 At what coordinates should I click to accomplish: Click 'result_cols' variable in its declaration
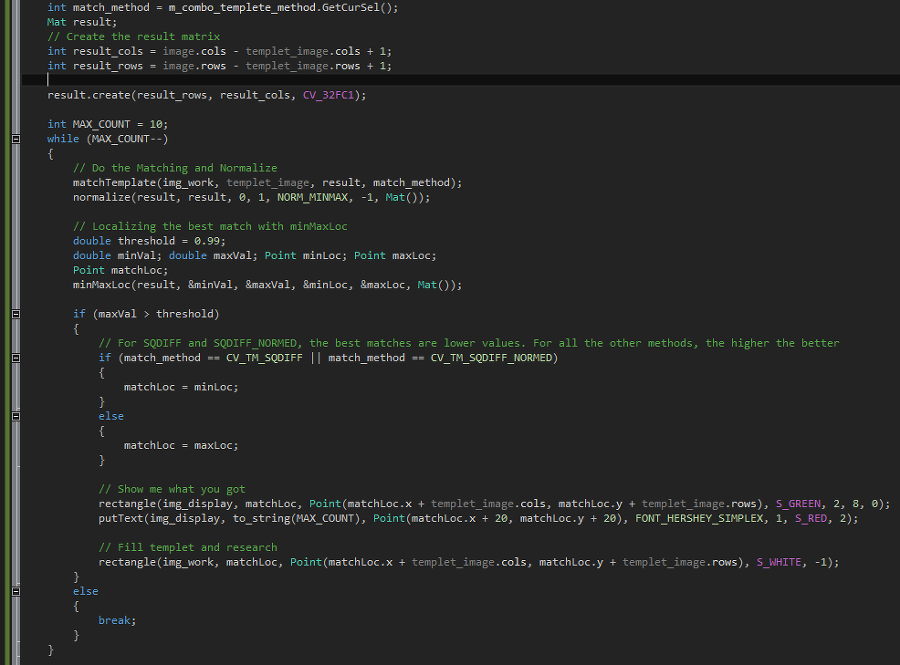(108, 51)
